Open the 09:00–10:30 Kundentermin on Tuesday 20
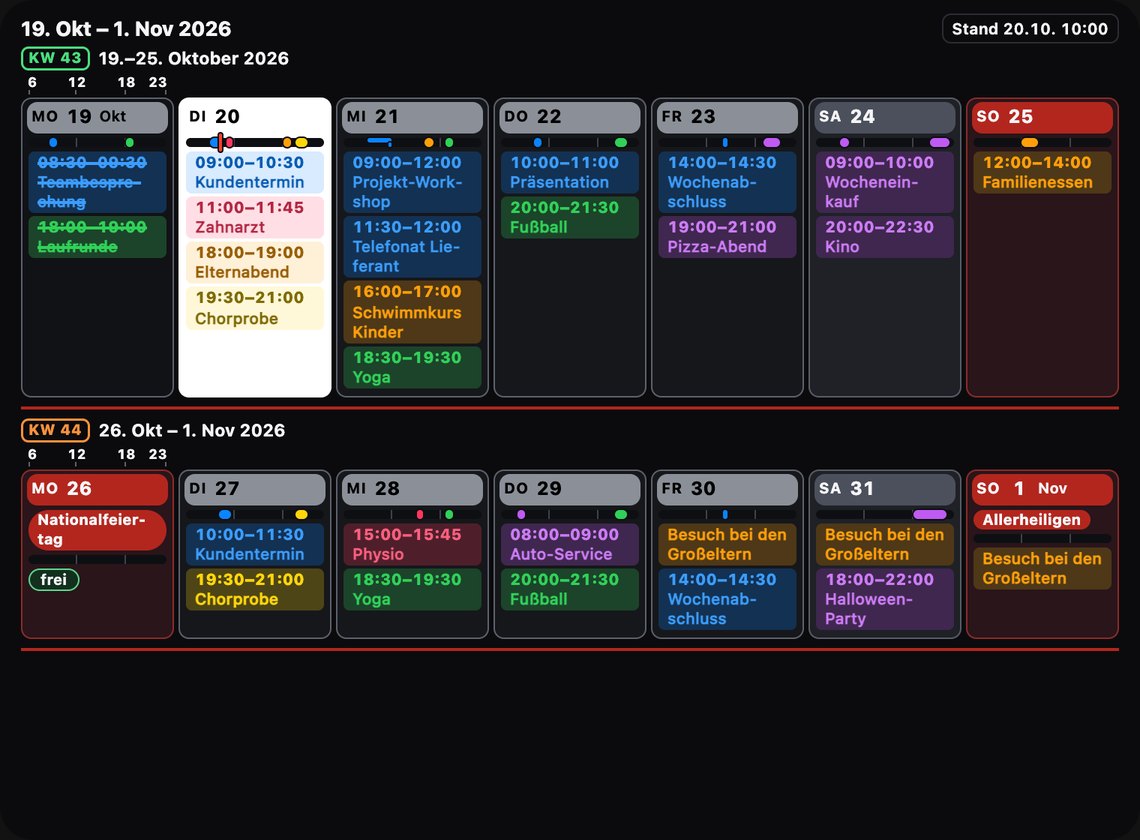1140x840 pixels. 254,172
